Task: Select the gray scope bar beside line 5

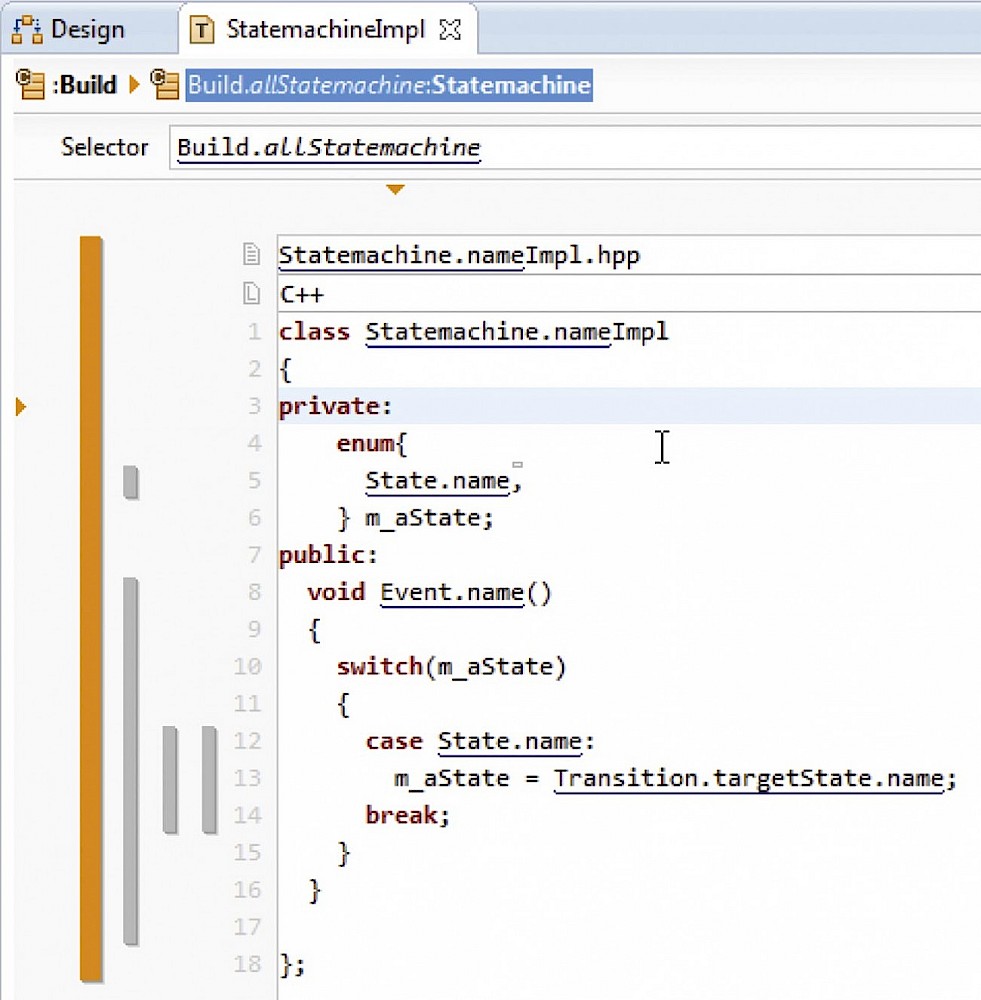Action: coord(131,482)
